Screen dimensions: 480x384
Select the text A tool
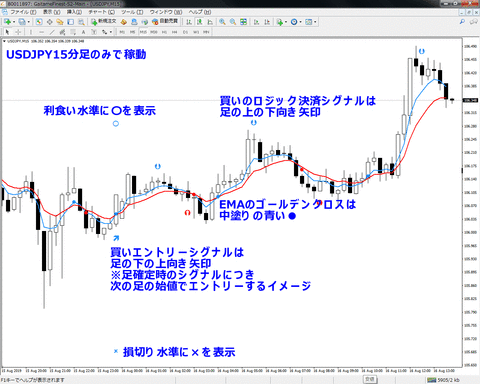click(83, 32)
